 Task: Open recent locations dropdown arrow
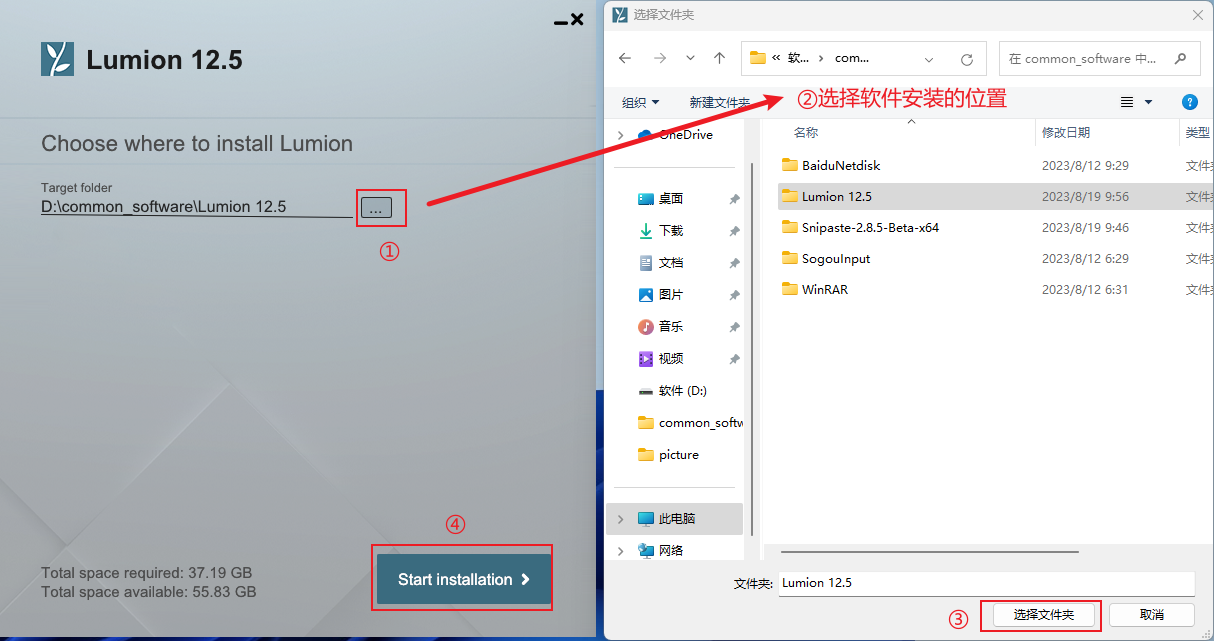[x=690, y=58]
